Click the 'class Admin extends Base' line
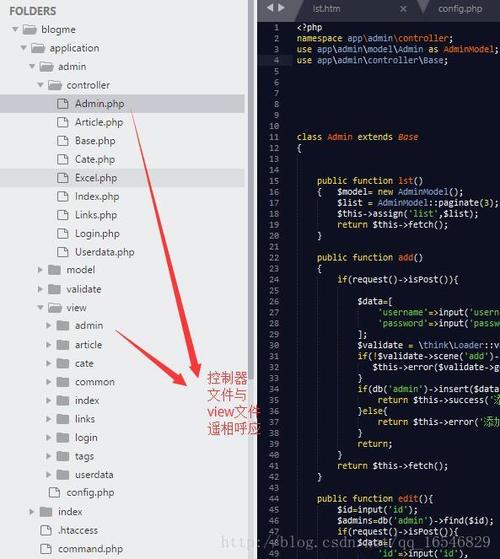The height and width of the screenshot is (559, 500). tap(357, 137)
